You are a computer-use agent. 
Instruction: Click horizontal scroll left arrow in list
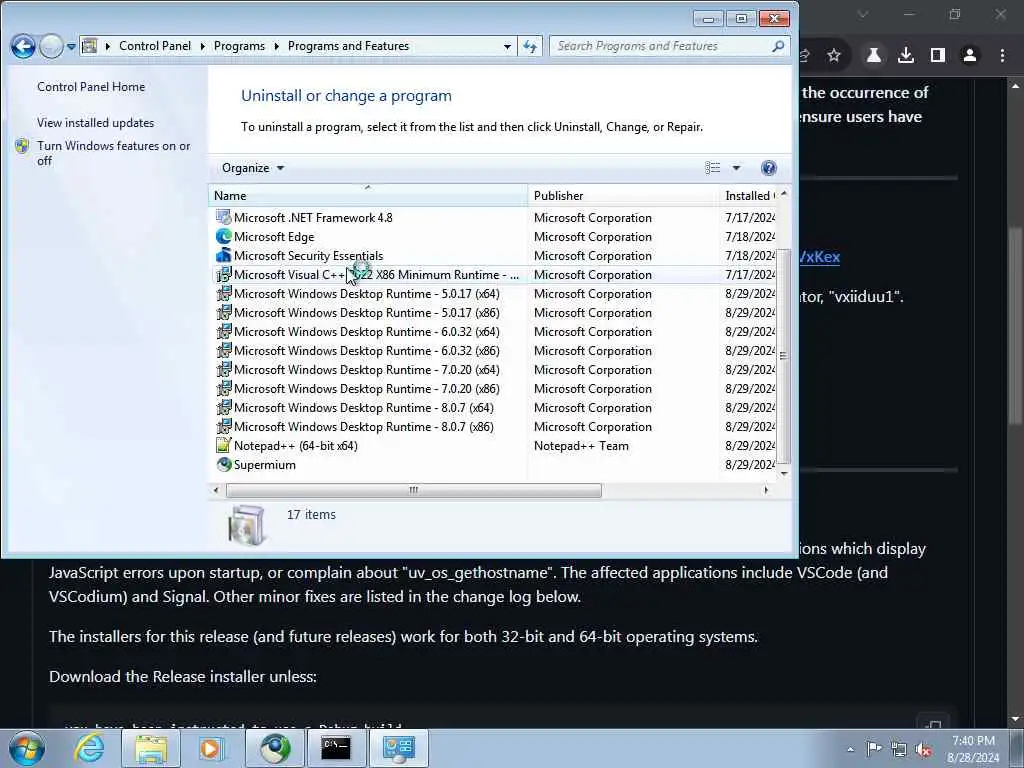pos(216,490)
